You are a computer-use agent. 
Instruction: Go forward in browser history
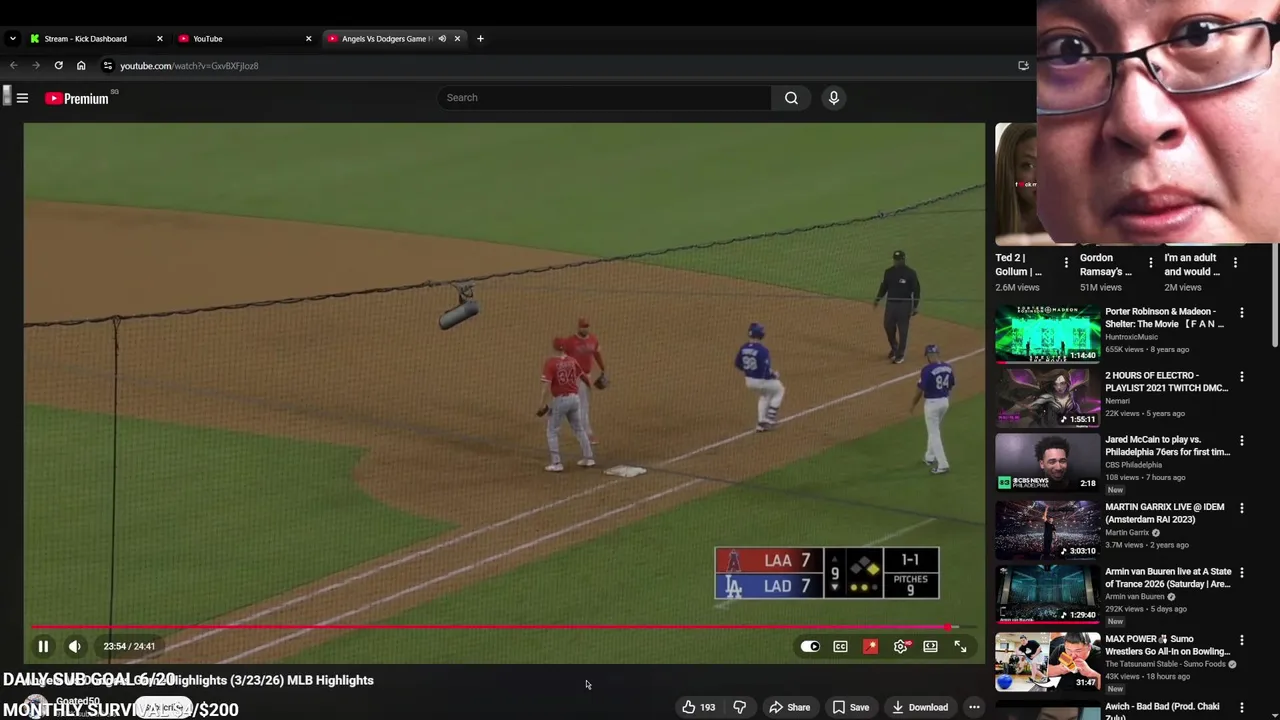click(36, 66)
